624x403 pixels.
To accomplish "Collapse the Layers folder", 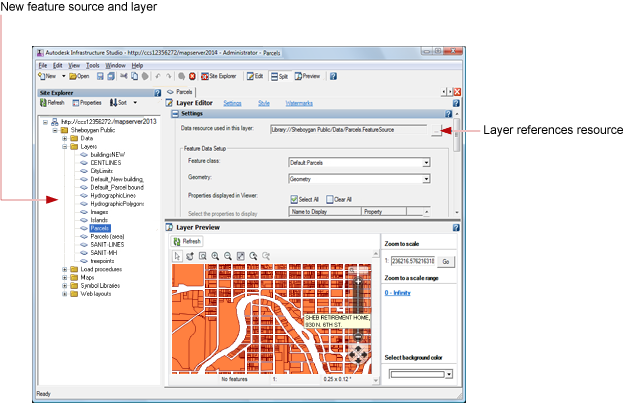I will click(64, 147).
